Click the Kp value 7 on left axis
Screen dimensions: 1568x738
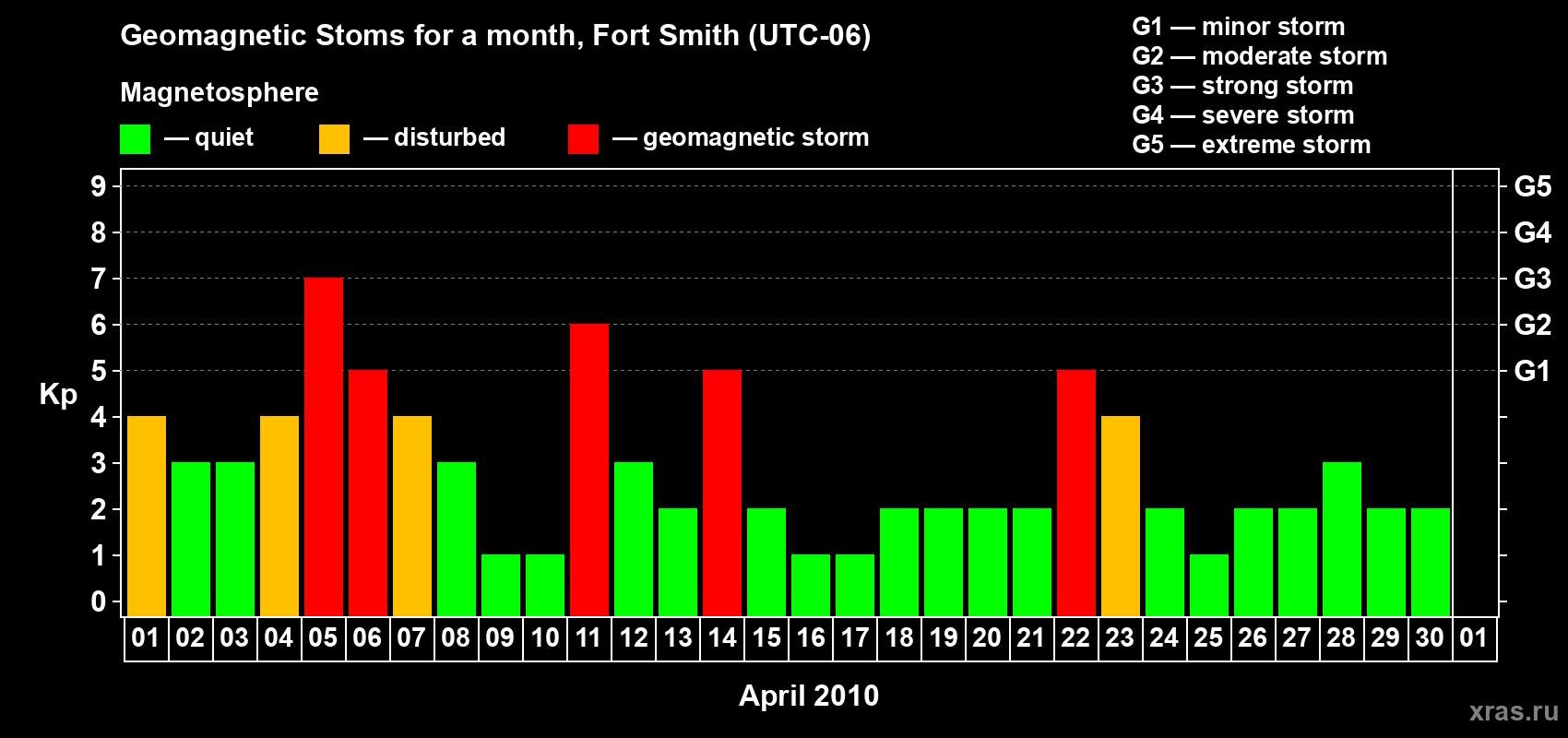tap(99, 279)
